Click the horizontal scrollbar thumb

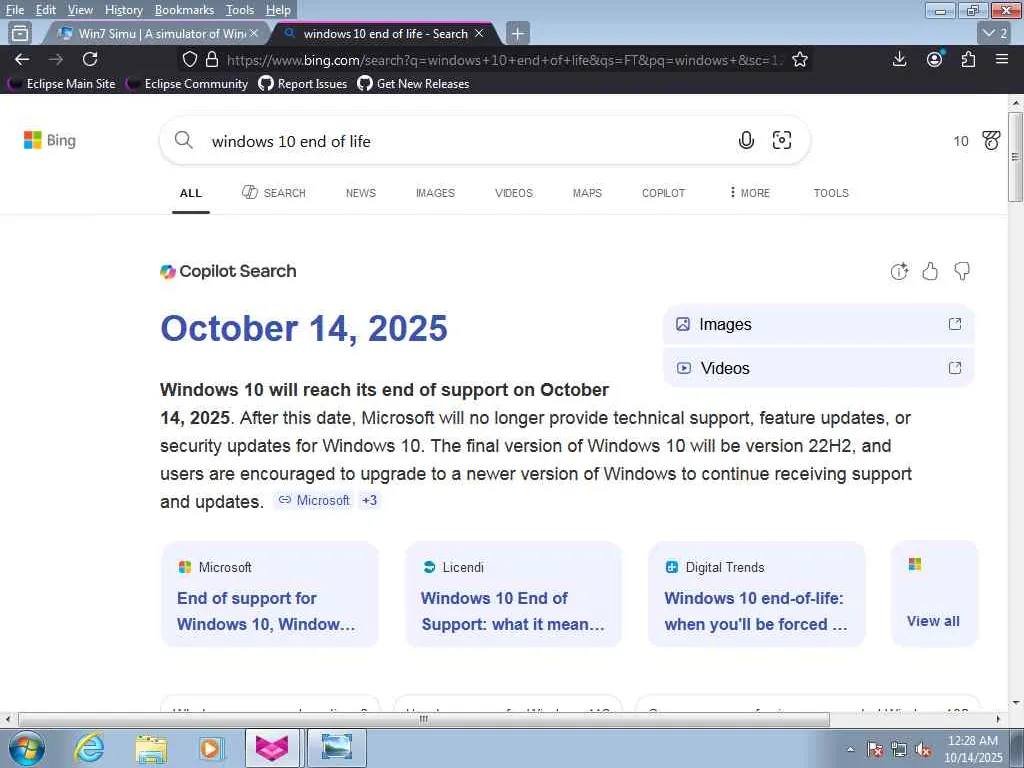[x=424, y=719]
